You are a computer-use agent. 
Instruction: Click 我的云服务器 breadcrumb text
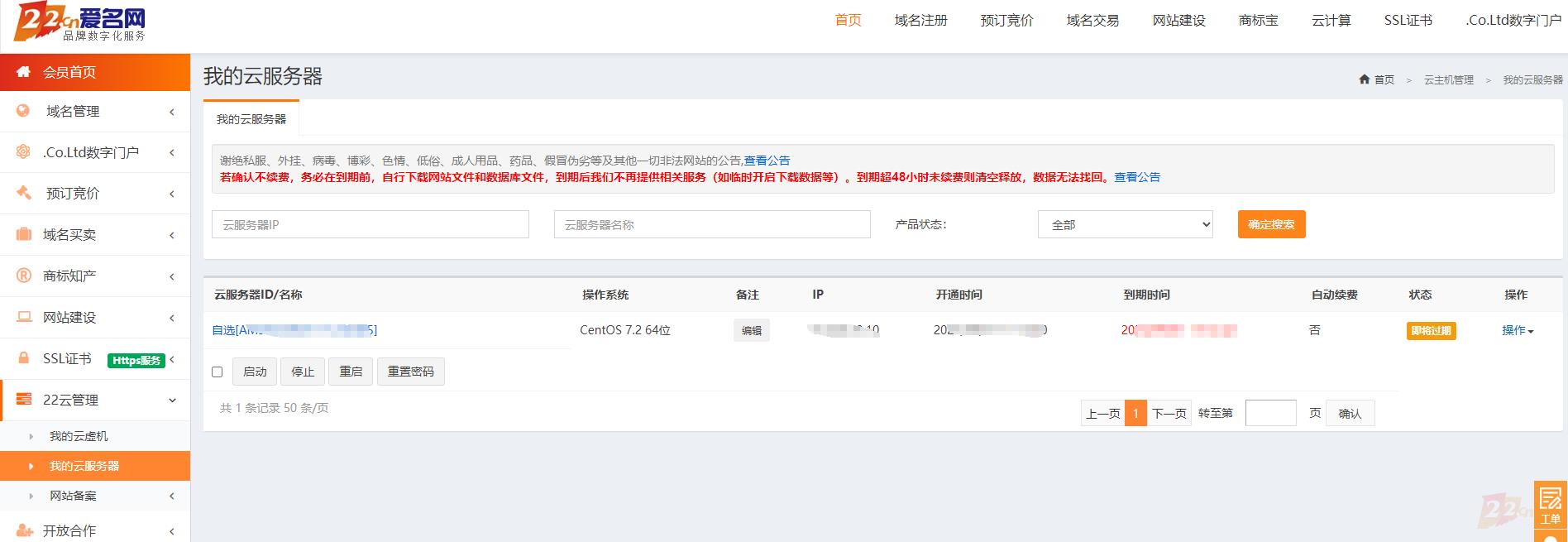tap(1532, 79)
